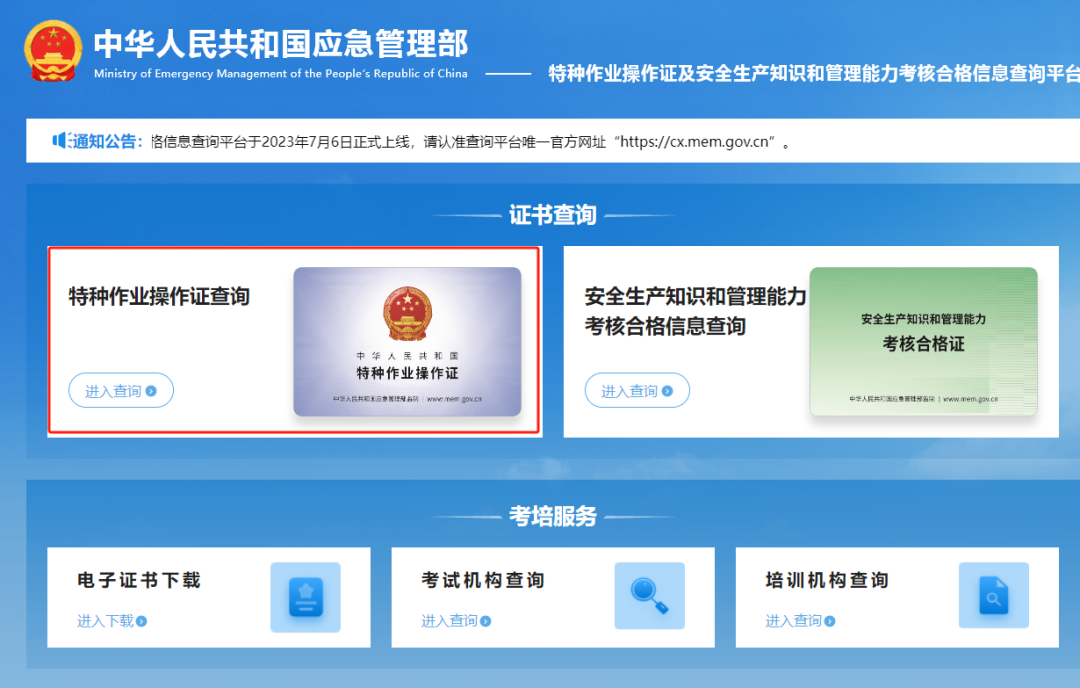Open 安全生产知识和管理能力考核合格信息查询 query
Image resolution: width=1080 pixels, height=688 pixels.
point(637,390)
